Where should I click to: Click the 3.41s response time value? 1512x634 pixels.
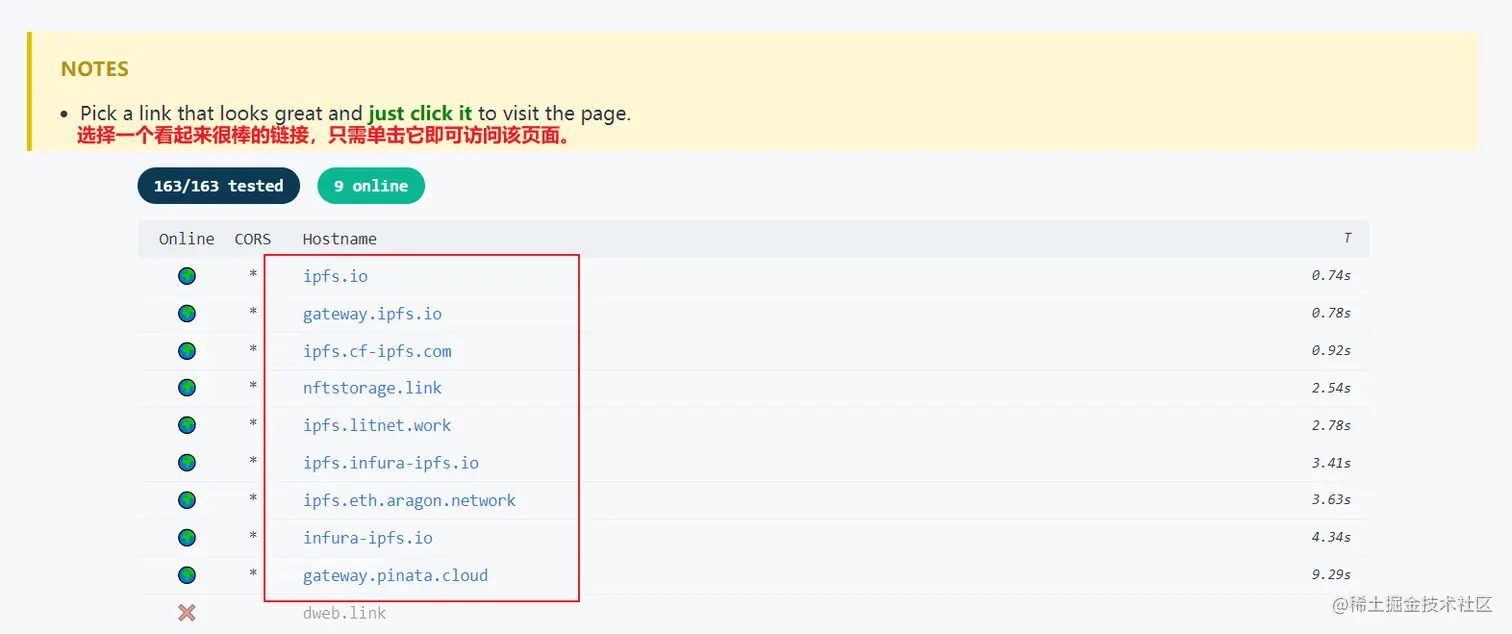[x=1331, y=463]
